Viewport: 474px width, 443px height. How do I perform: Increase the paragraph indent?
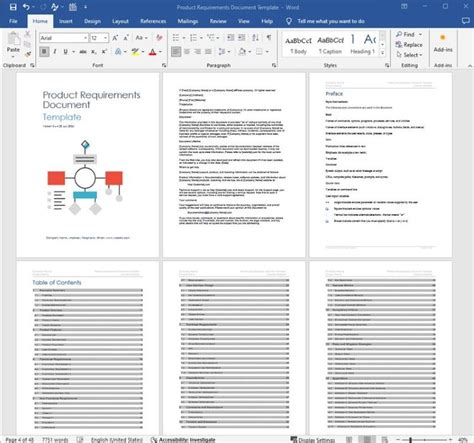tap(242, 38)
